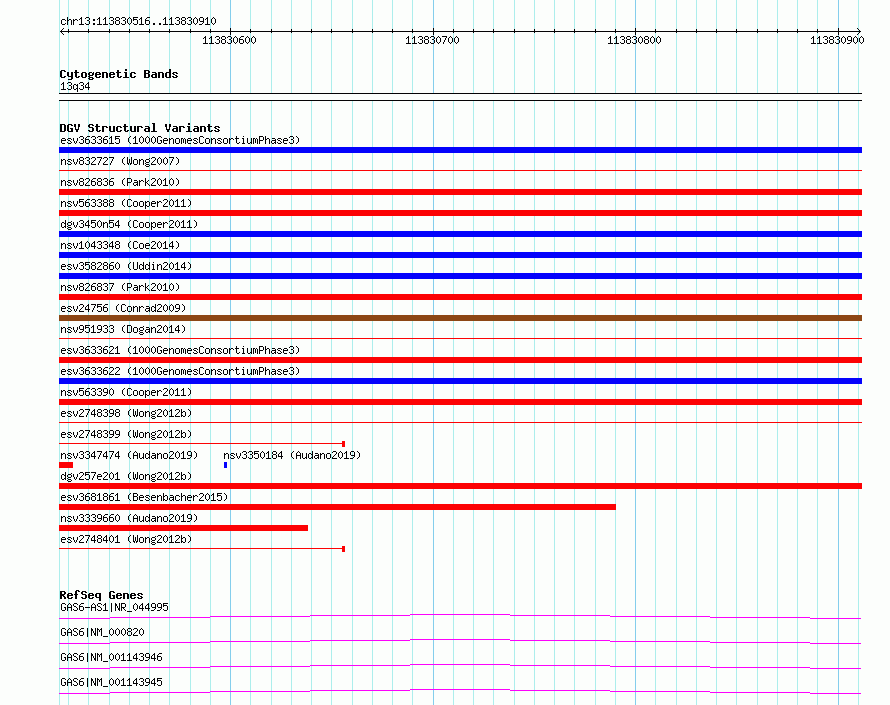Open the Cytogenetic Bands track title
Viewport: 890px width, 705px height.
tap(119, 74)
